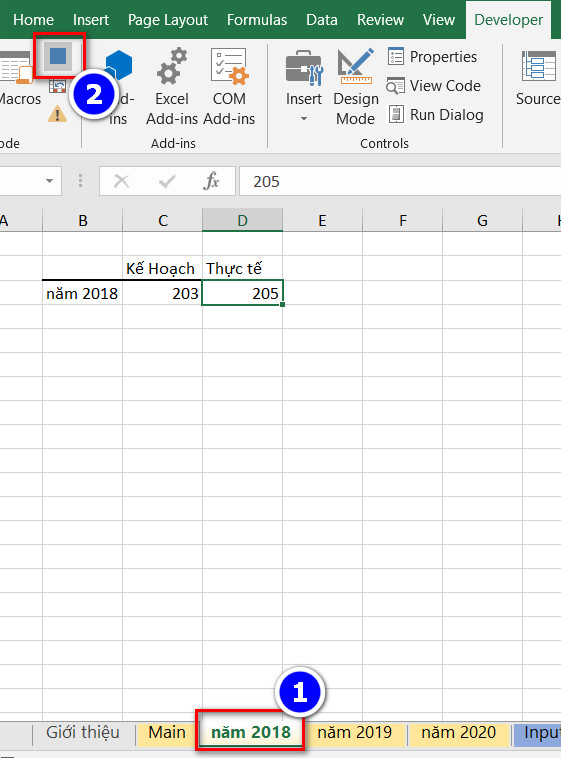Click the formula bar showing 205

(400, 181)
